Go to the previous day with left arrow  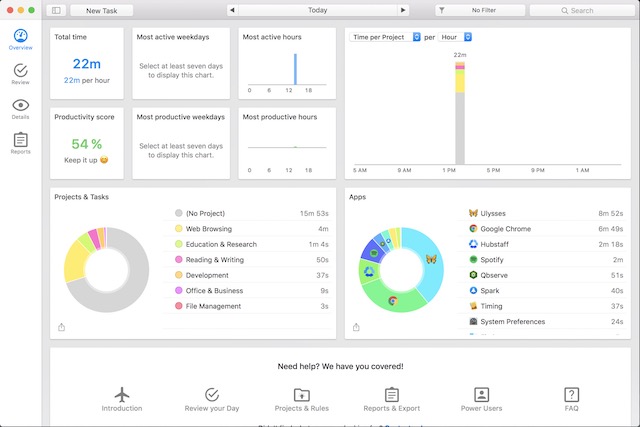tap(232, 10)
